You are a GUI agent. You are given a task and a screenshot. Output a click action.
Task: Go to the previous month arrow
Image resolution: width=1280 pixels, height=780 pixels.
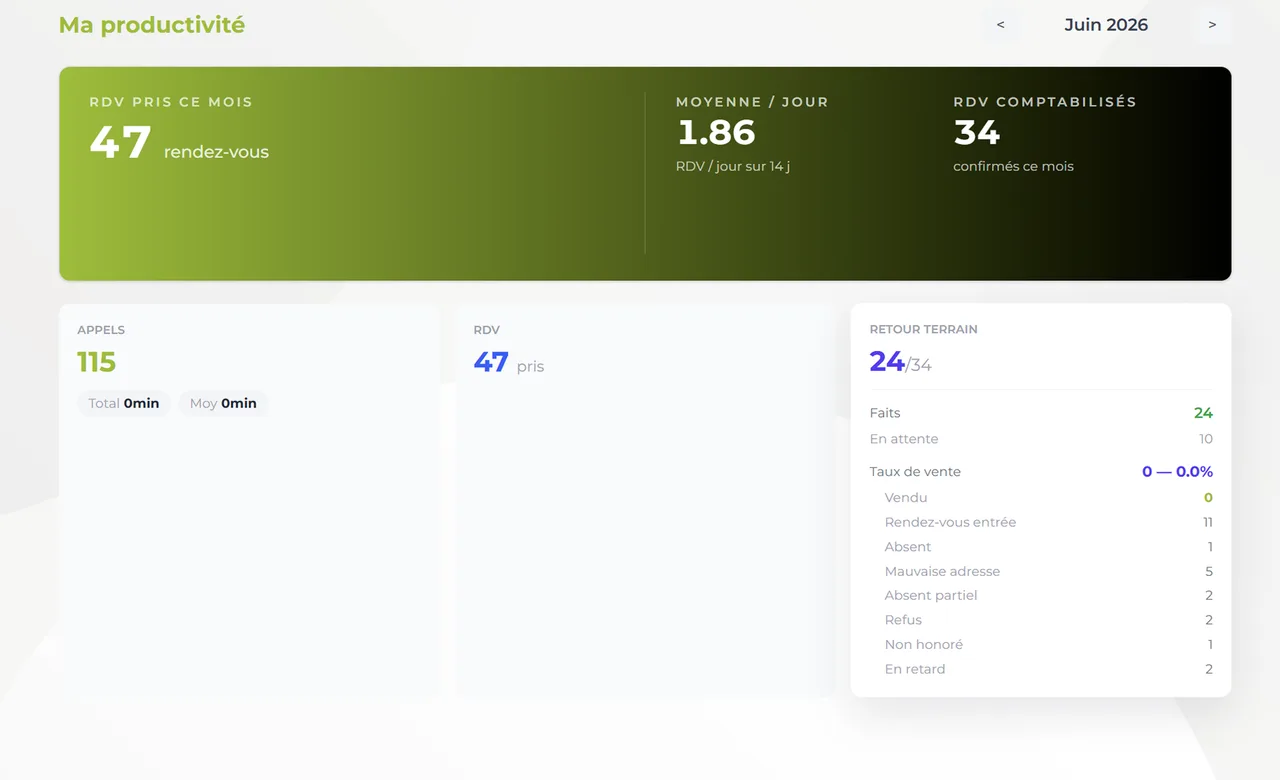[1001, 25]
